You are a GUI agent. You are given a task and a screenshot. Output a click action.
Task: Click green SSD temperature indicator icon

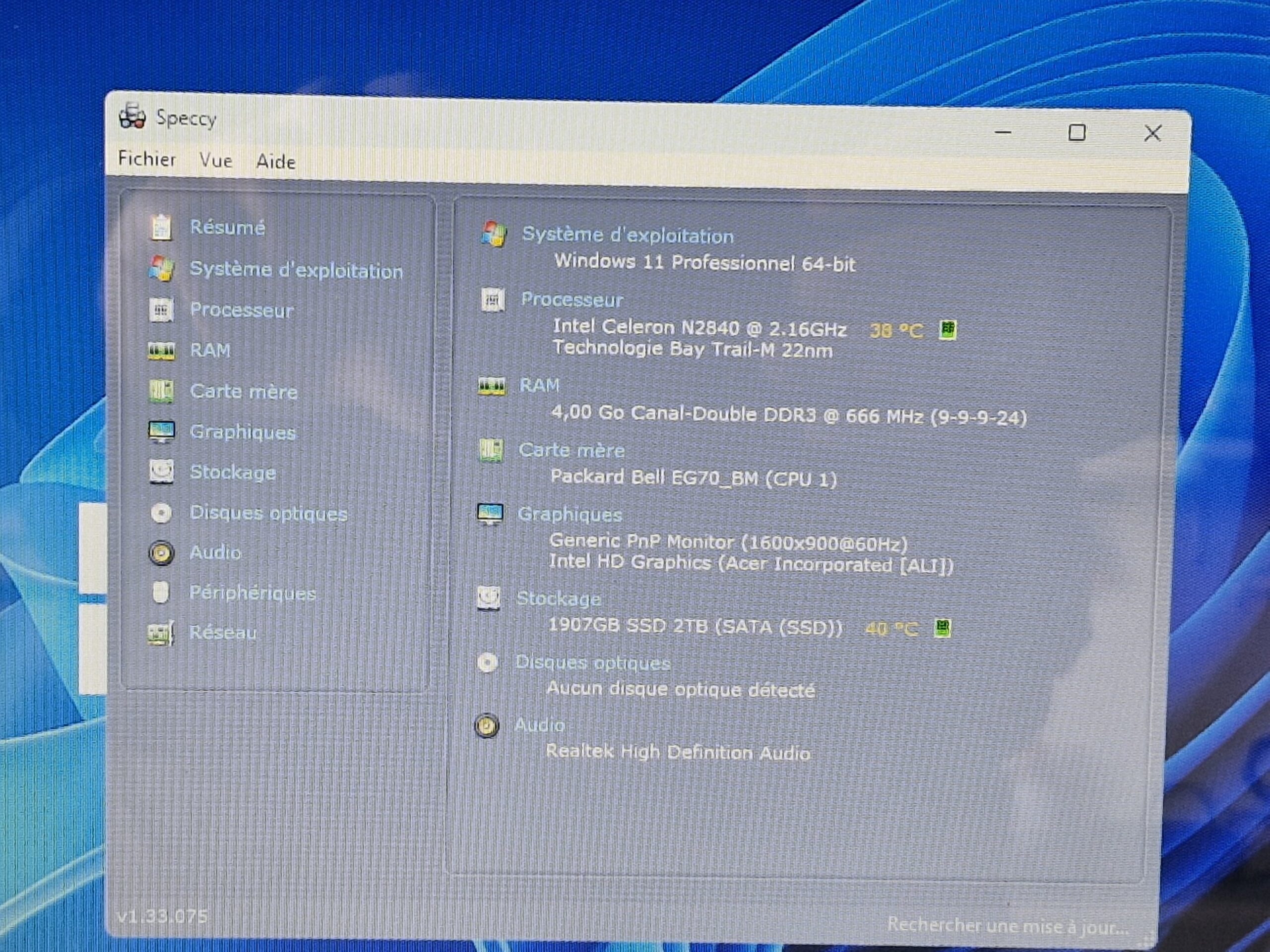(942, 628)
